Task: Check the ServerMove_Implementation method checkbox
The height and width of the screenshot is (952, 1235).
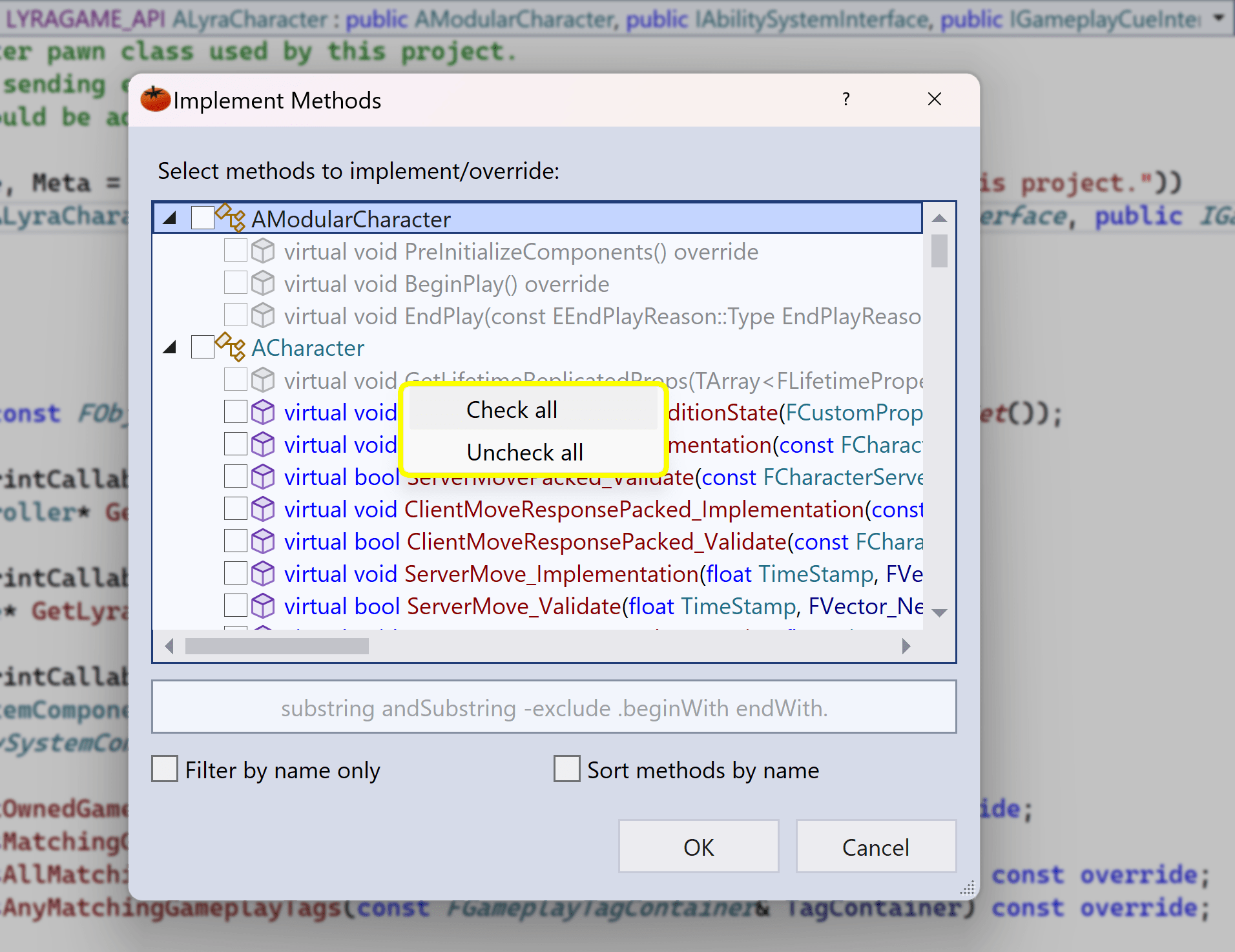Action: [235, 574]
